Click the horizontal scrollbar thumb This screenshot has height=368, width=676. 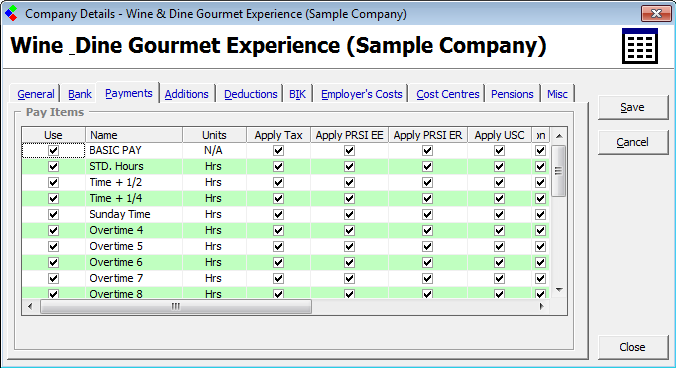(x=176, y=306)
